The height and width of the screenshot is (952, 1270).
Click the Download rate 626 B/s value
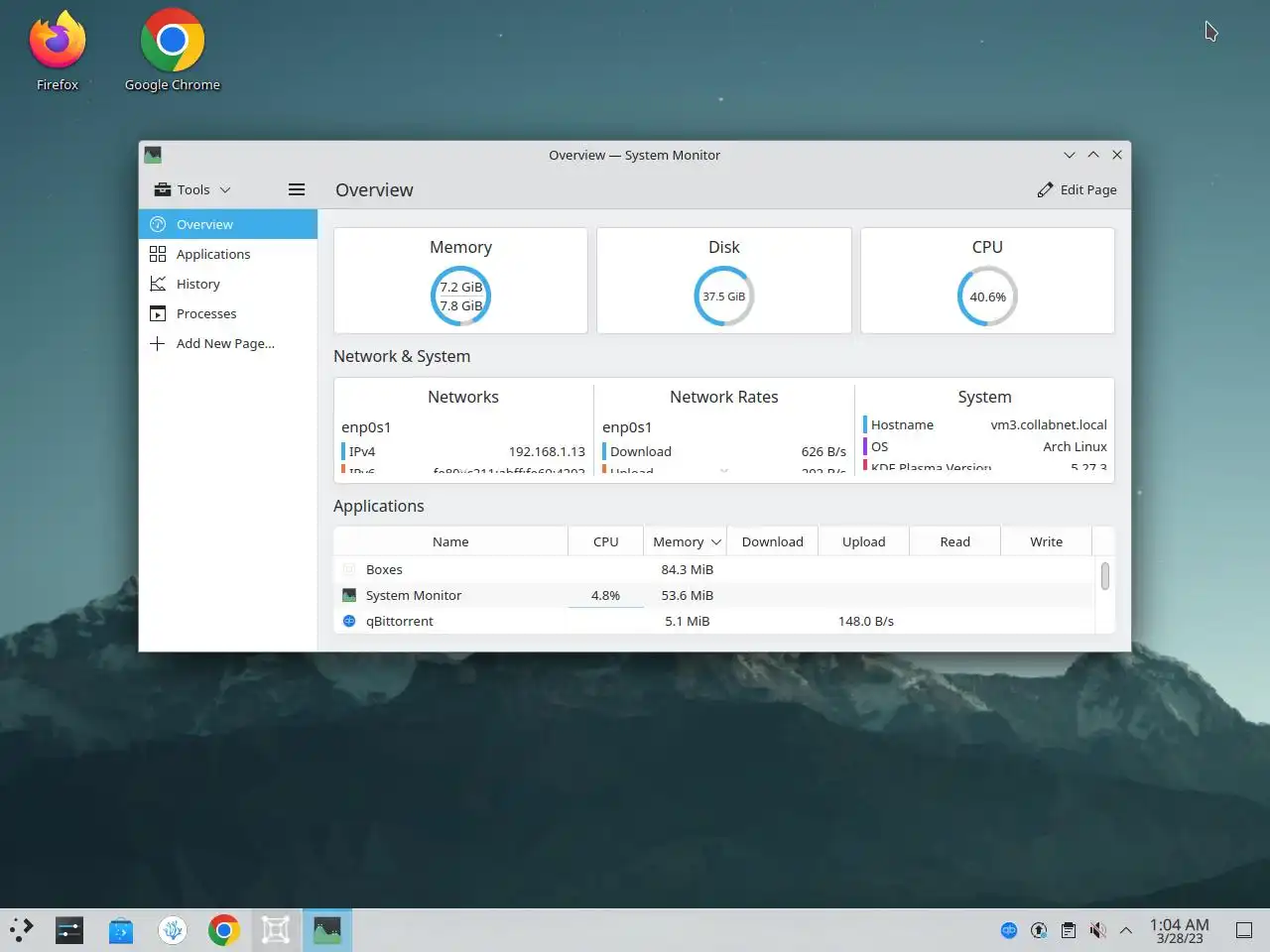pyautogui.click(x=824, y=451)
